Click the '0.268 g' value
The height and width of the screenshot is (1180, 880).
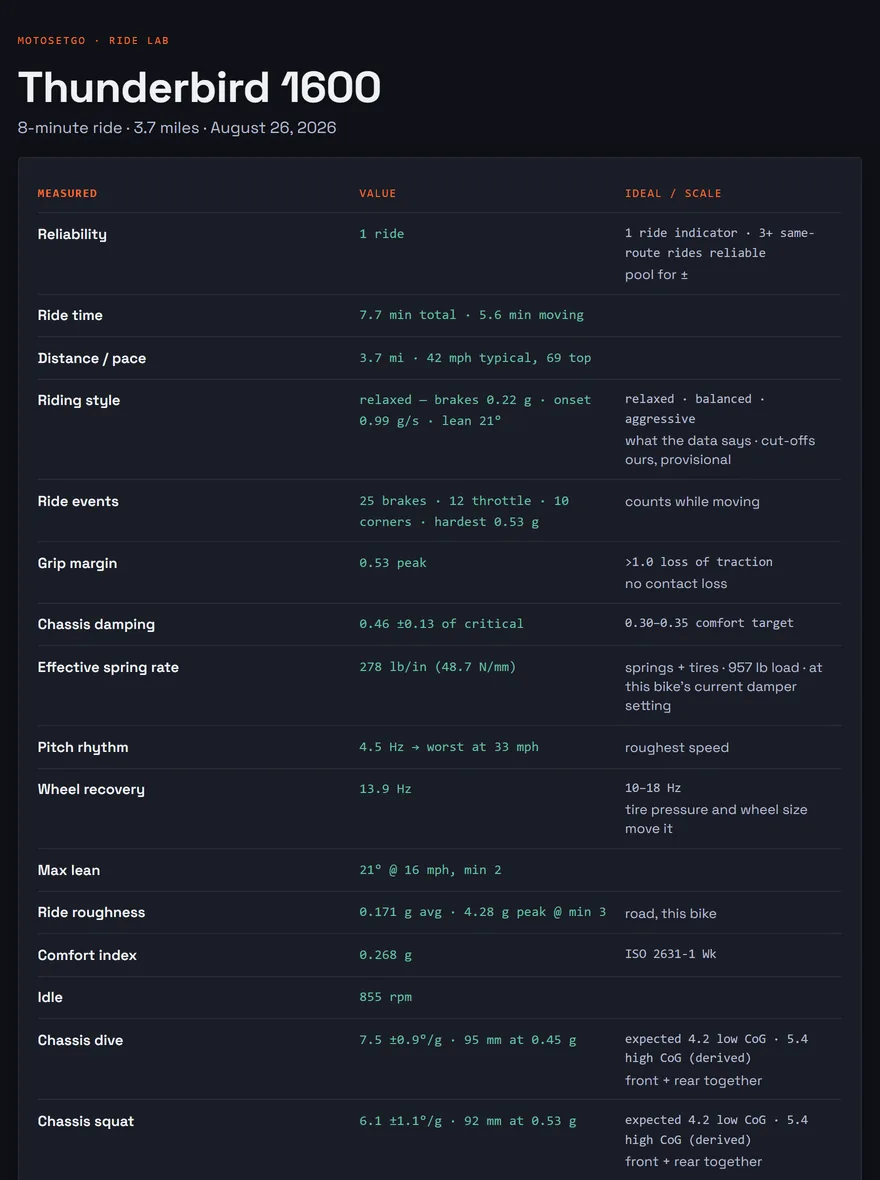click(x=385, y=955)
